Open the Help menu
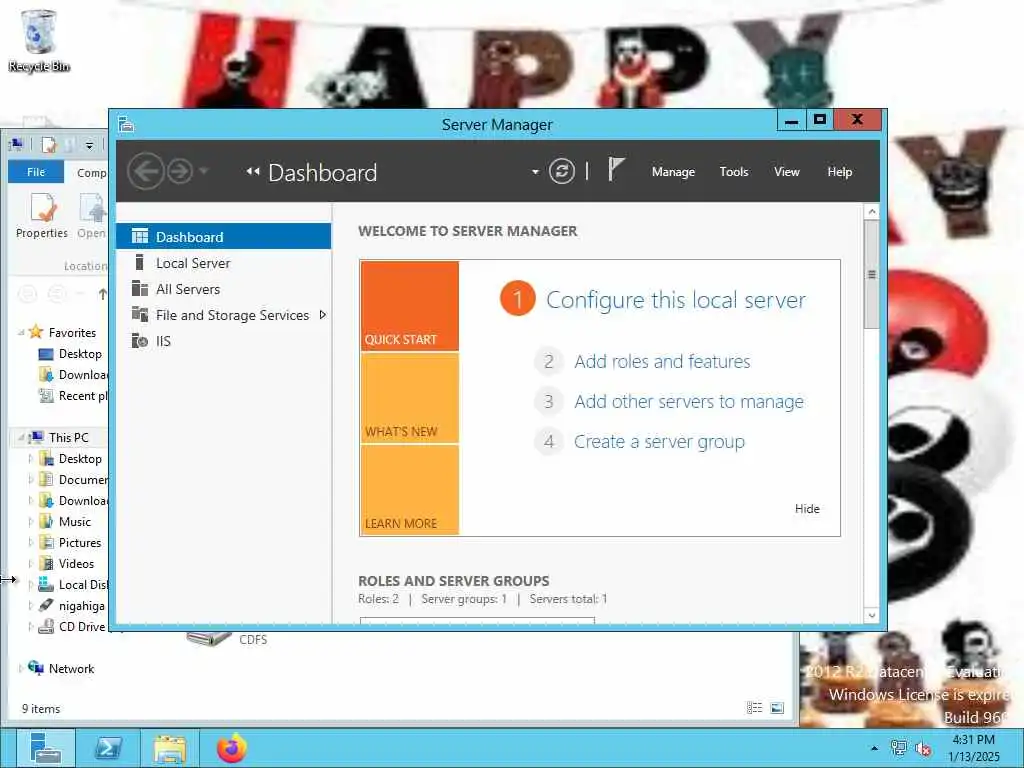The width and height of the screenshot is (1024, 768). [839, 172]
